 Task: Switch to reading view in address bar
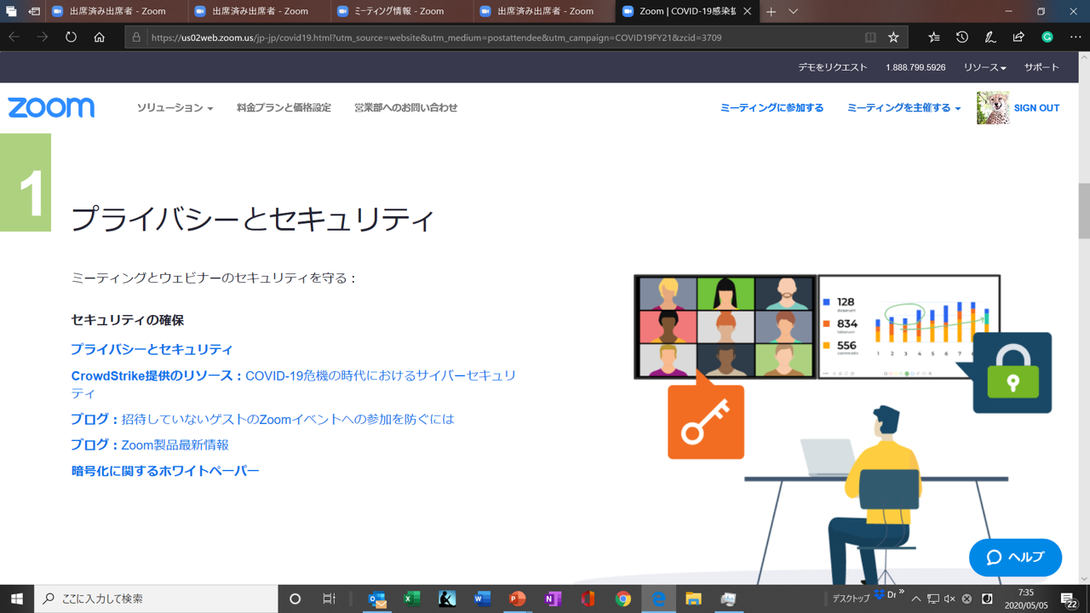870,38
